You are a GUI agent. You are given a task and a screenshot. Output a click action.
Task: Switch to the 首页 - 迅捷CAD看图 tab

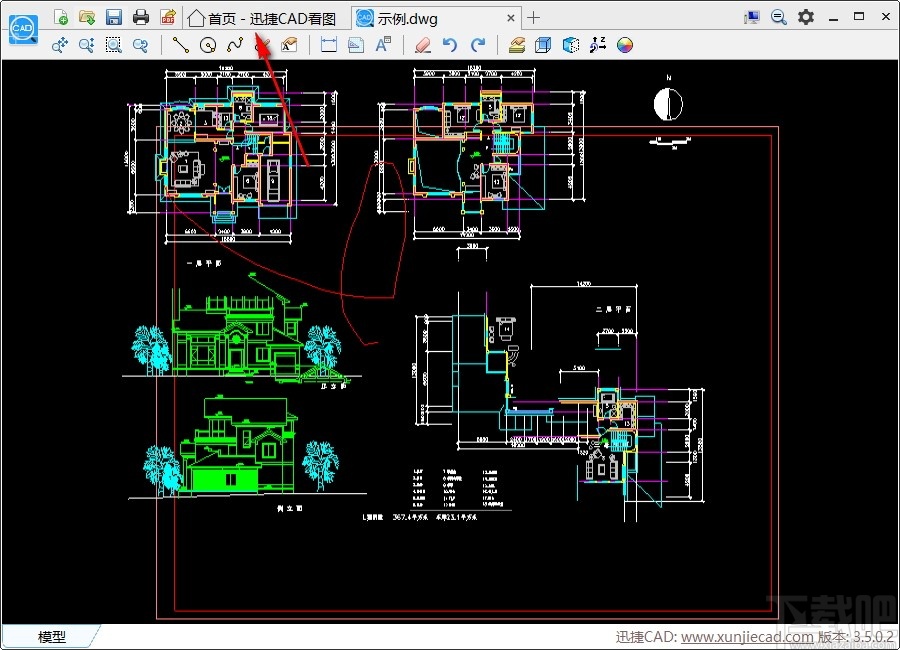[x=262, y=18]
